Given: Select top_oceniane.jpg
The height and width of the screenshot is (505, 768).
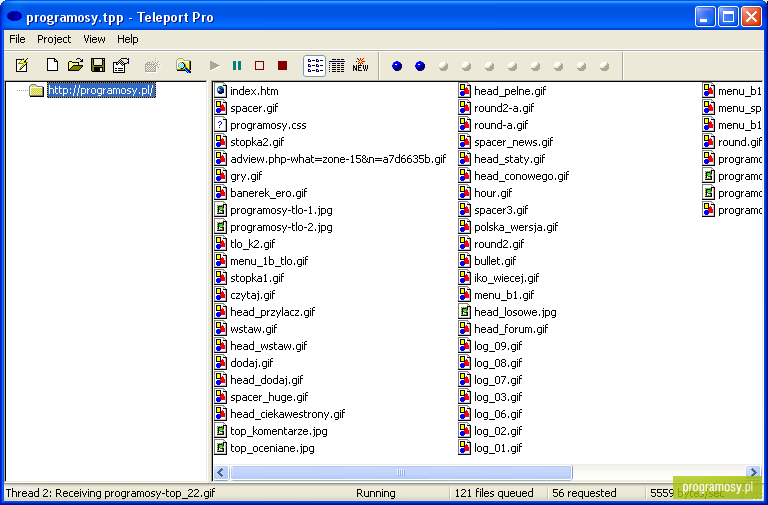Looking at the screenshot, I should coord(272,448).
